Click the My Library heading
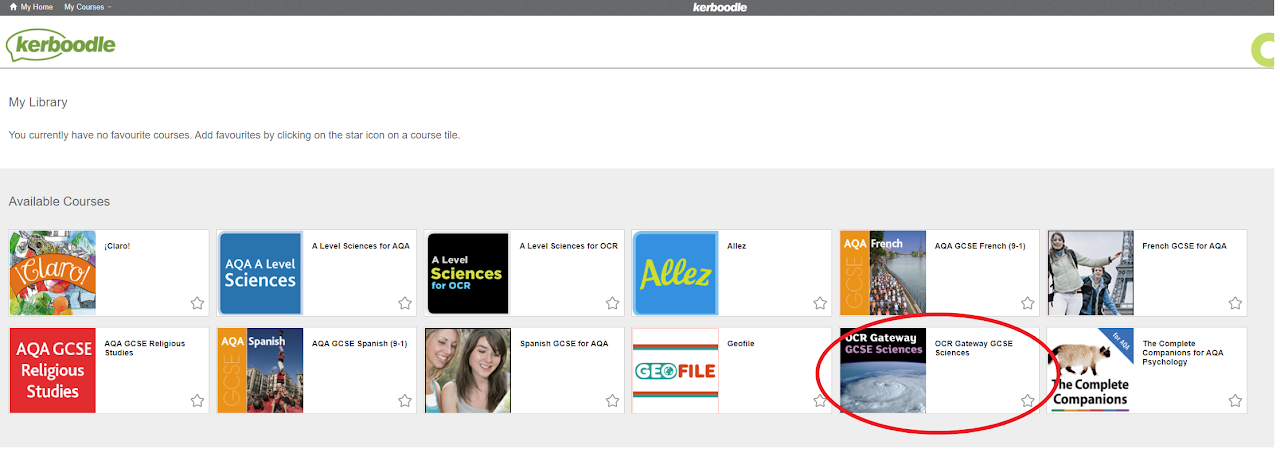The image size is (1280, 466). tap(38, 103)
